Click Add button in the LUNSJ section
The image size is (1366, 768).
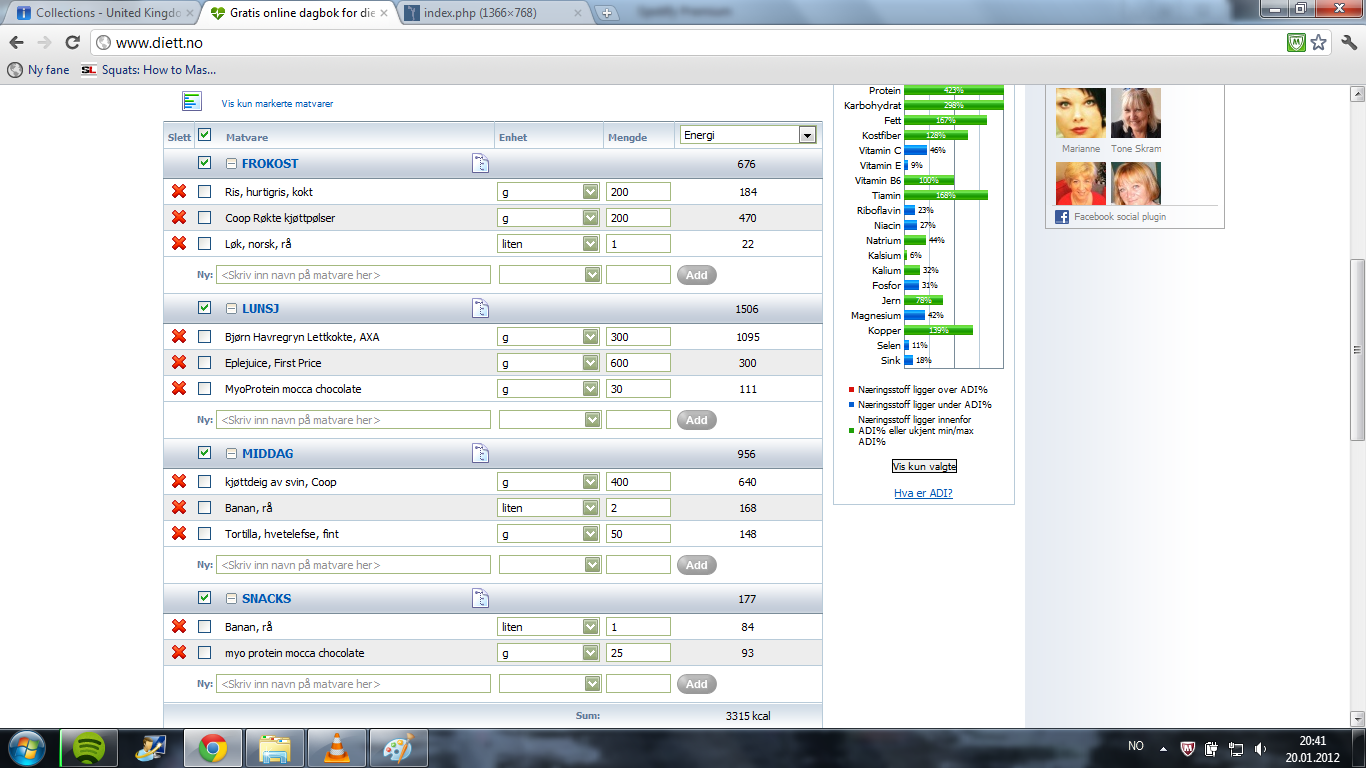[x=696, y=420]
